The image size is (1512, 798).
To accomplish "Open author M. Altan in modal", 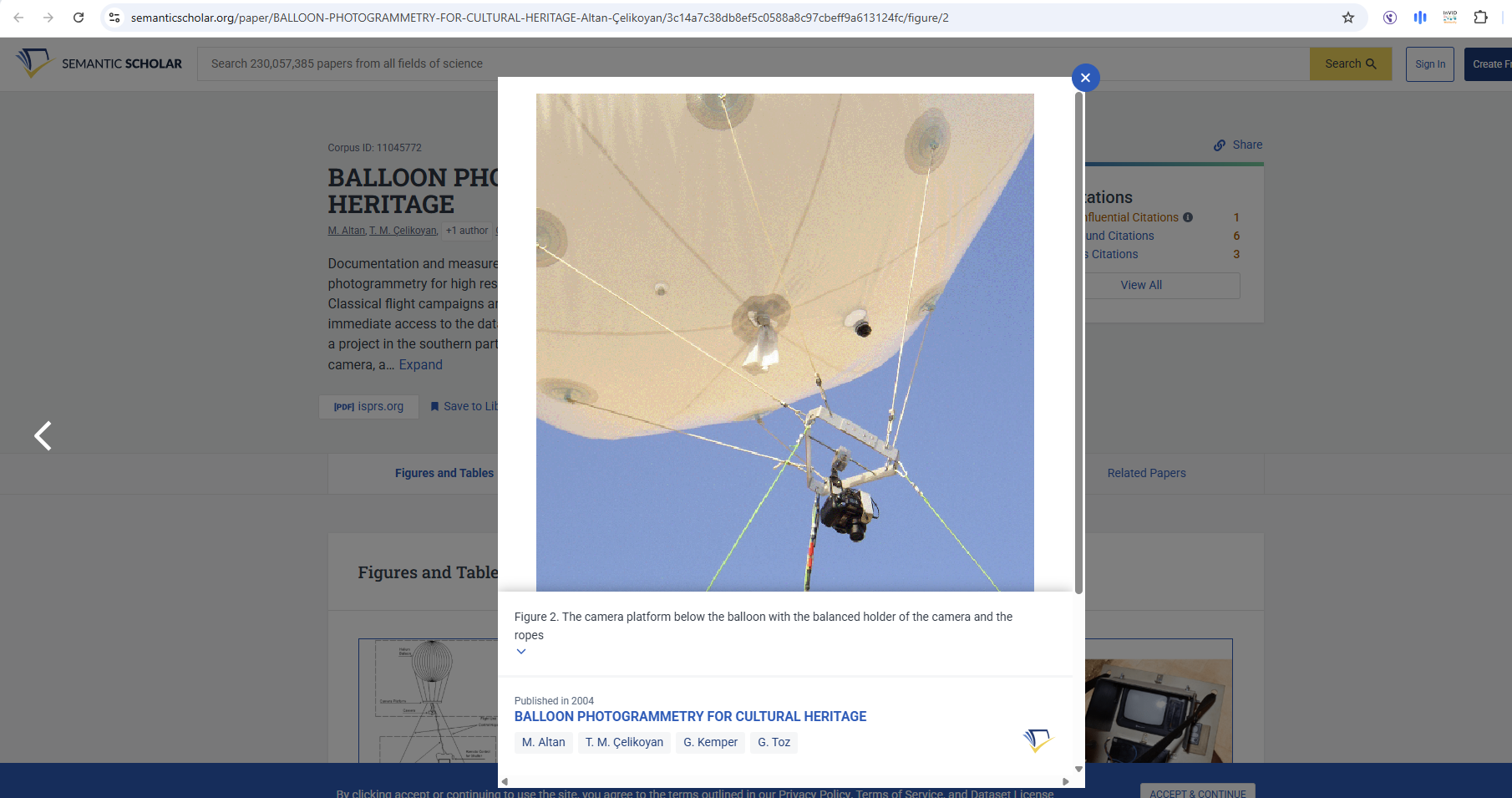I will tap(543, 742).
